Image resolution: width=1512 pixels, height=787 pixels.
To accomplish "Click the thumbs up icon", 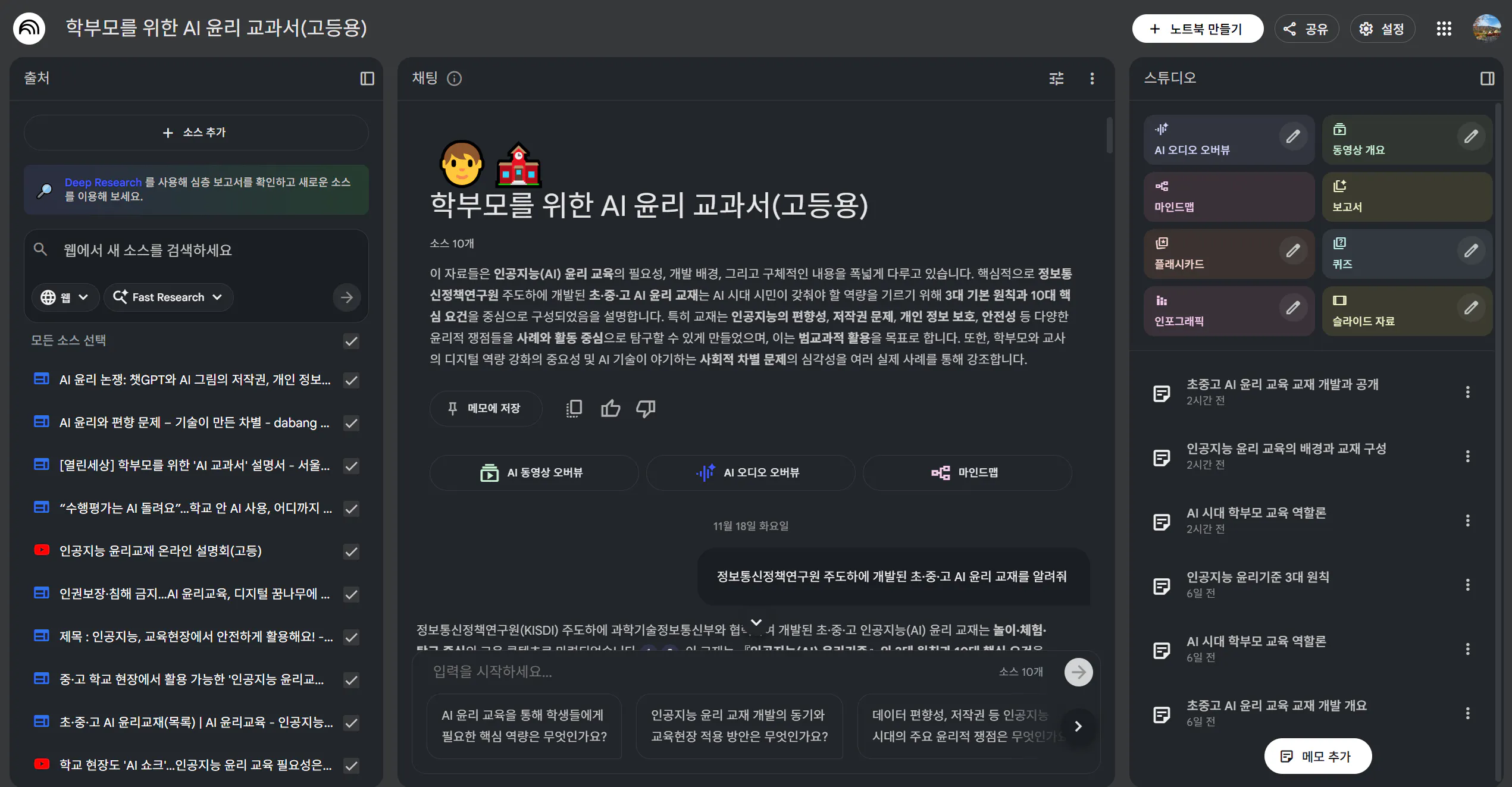I will (611, 409).
